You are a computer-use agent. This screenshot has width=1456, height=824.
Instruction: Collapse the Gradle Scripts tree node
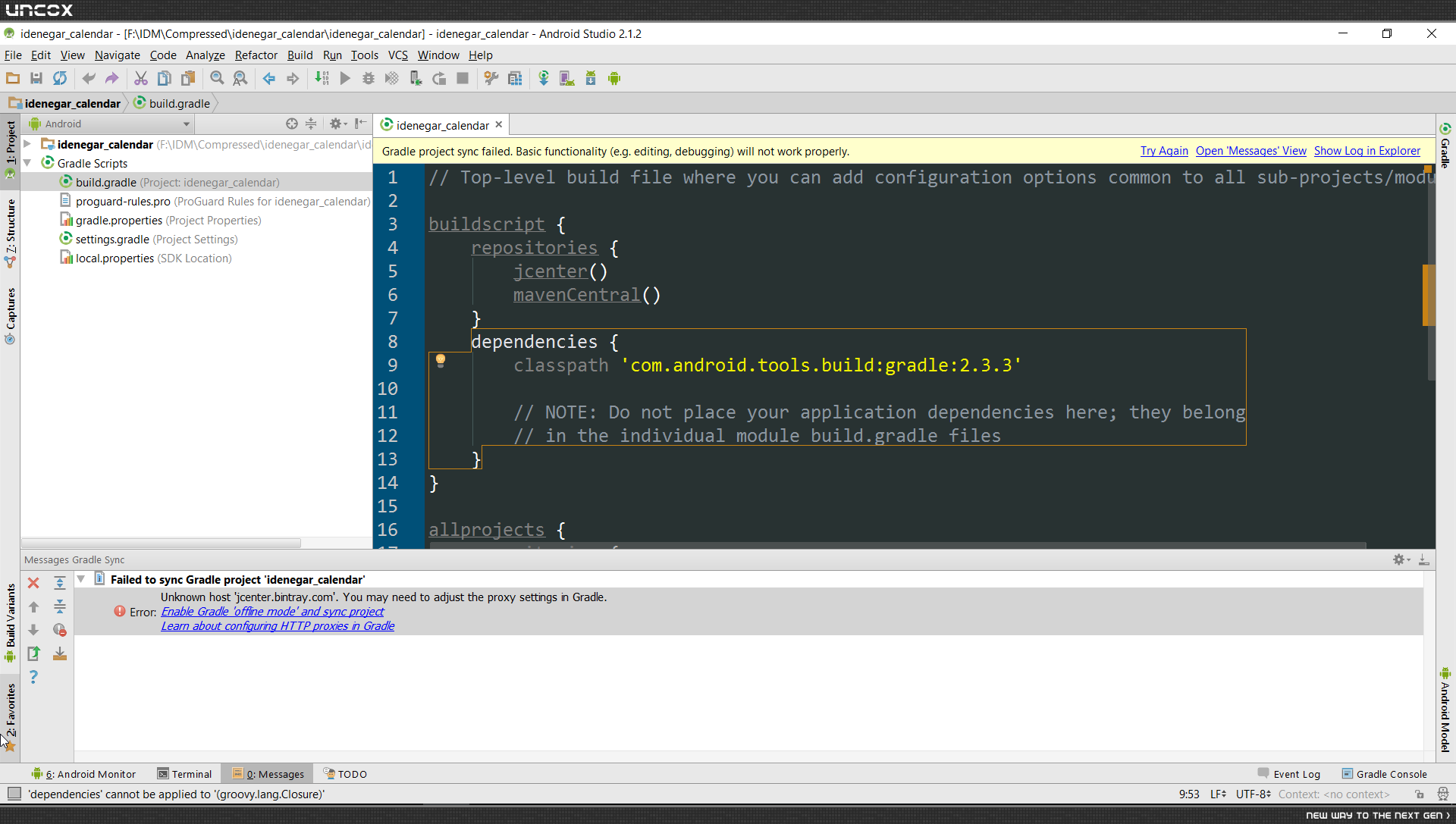pos(27,163)
